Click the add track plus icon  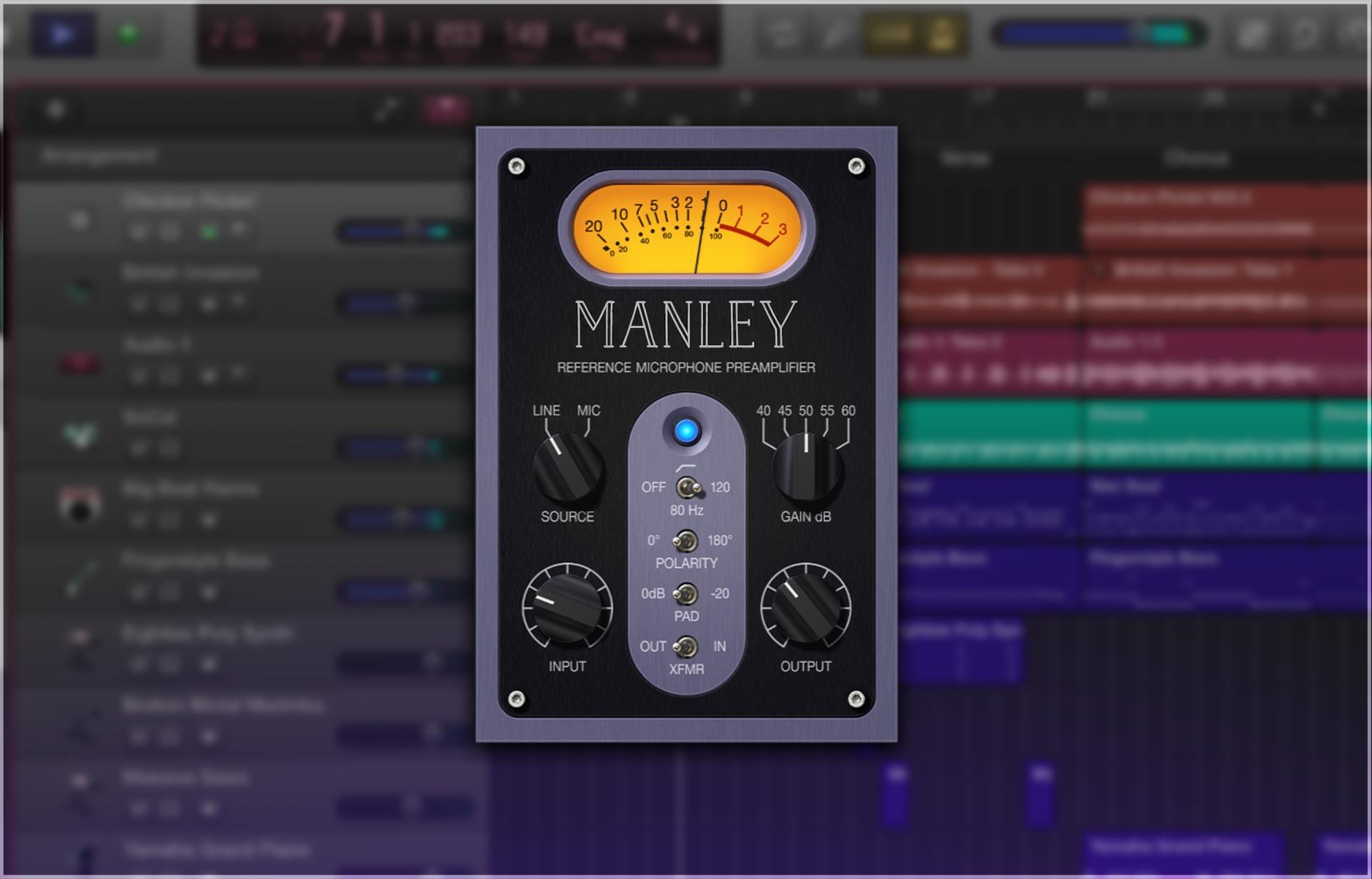click(56, 109)
